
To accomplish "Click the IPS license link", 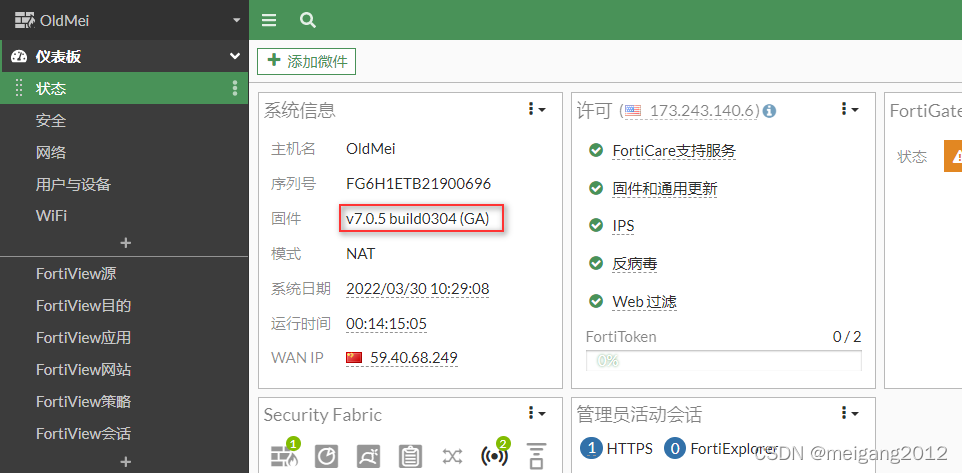I will [623, 226].
